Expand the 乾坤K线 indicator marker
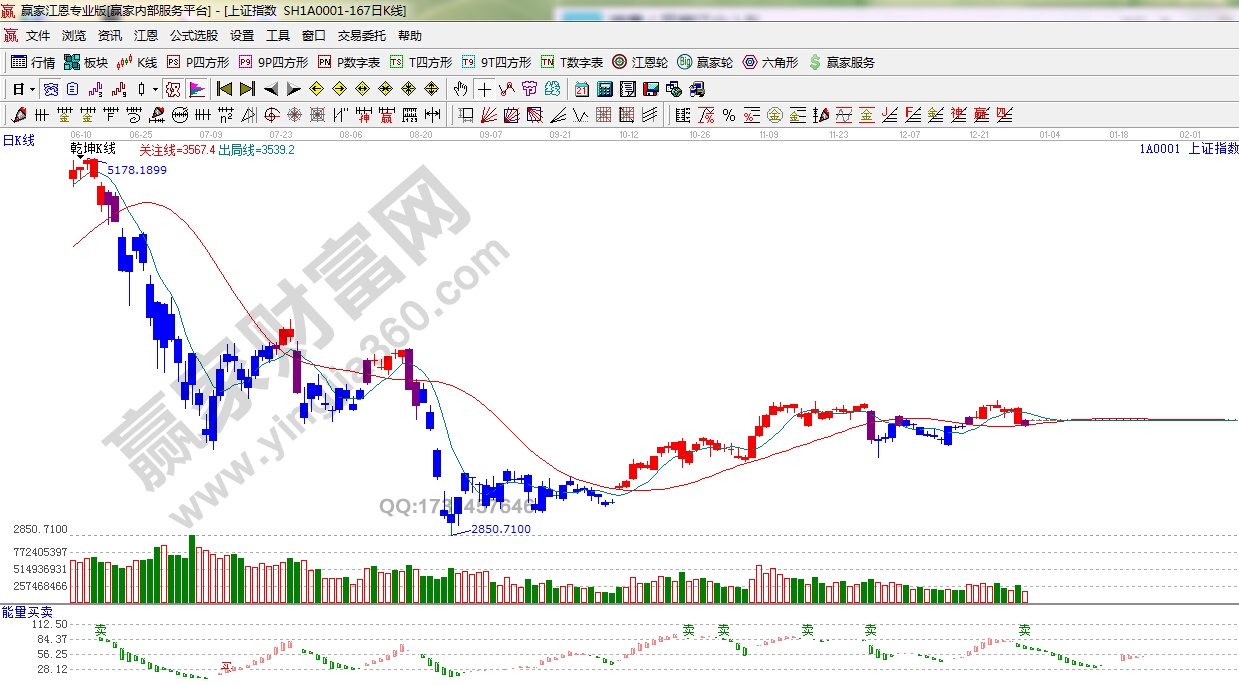Image resolution: width=1239 pixels, height=685 pixels. [79, 157]
